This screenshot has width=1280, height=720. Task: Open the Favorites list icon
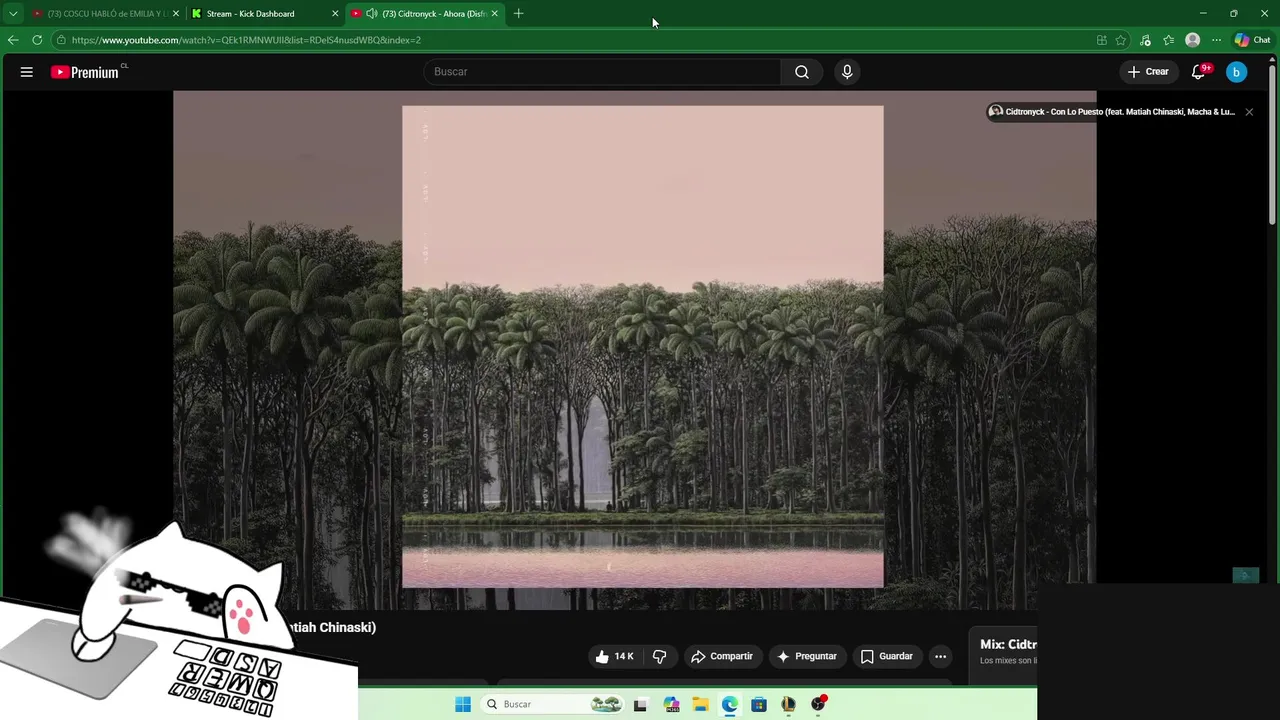pos(1168,40)
